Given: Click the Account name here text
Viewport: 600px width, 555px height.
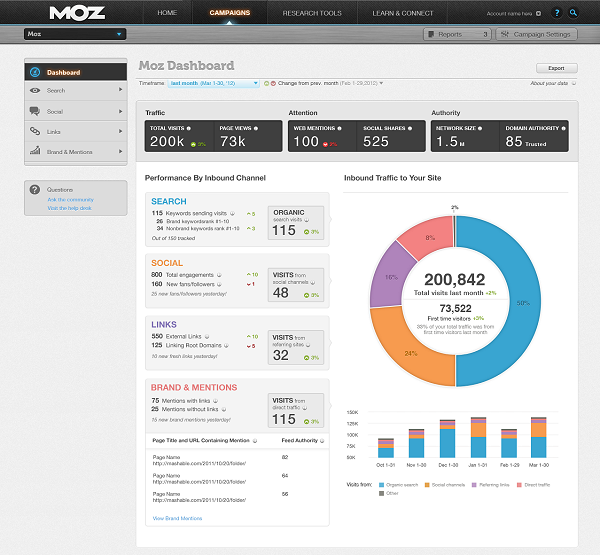Looking at the screenshot, I should (x=509, y=13).
